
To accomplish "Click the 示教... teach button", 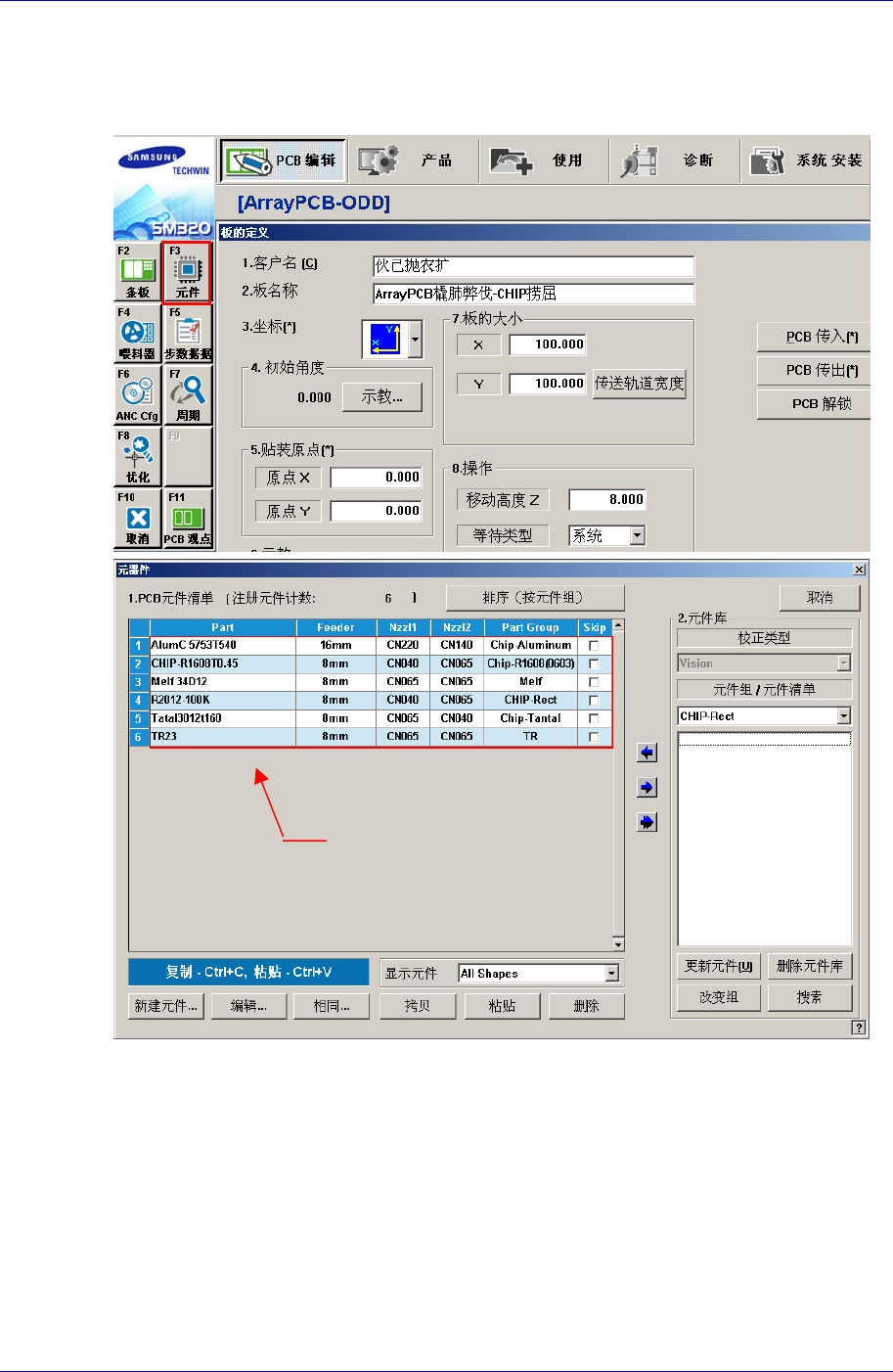I will coord(382,396).
